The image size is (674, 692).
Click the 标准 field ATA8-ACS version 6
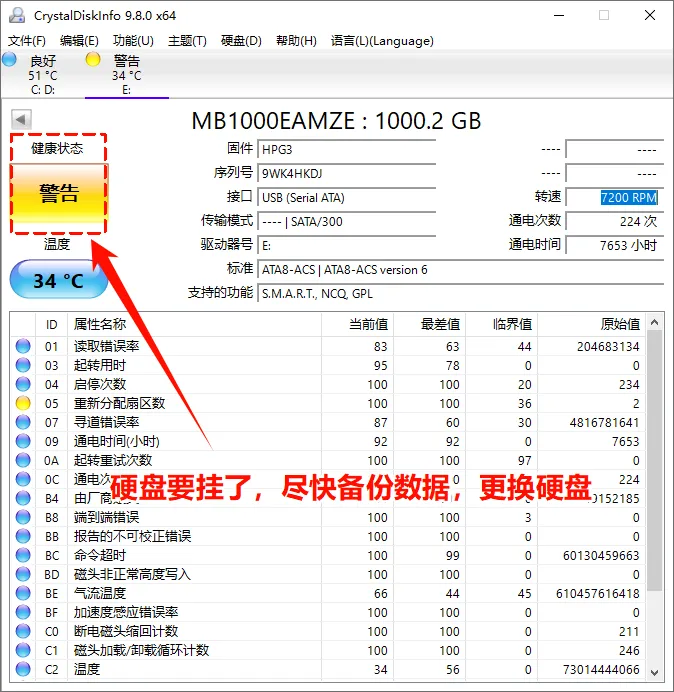click(461, 270)
